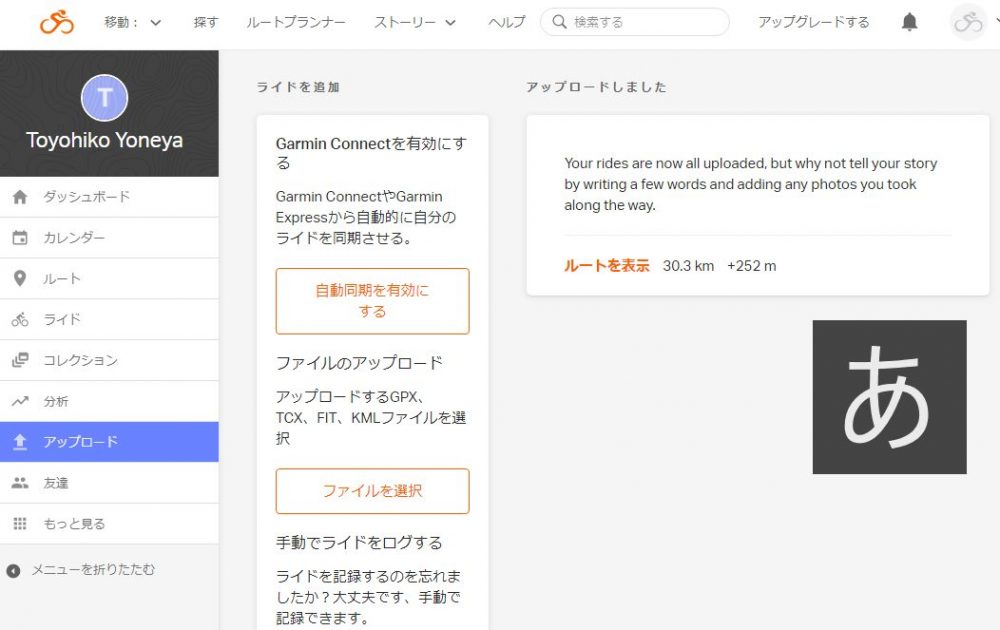Go to ルート in sidebar
The height and width of the screenshot is (630, 1000).
coord(109,279)
